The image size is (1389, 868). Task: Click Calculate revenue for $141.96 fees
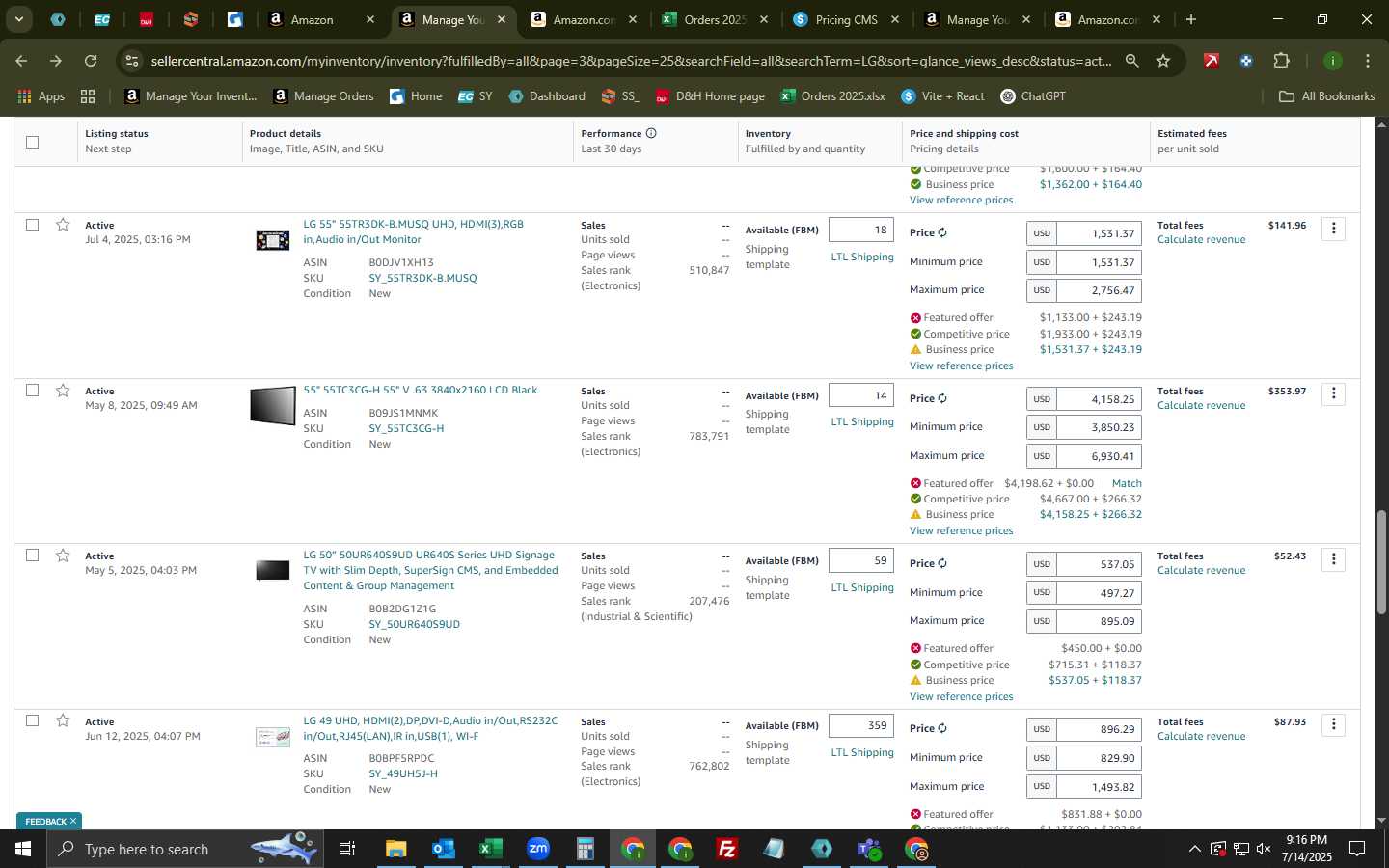[1201, 239]
